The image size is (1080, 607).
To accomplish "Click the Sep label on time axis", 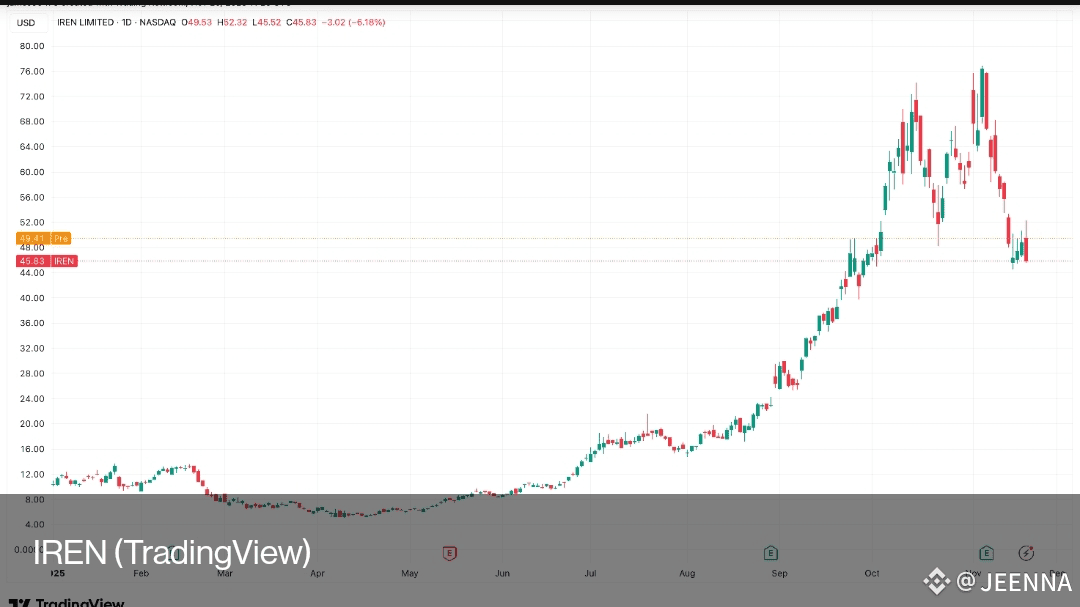I will [x=779, y=573].
